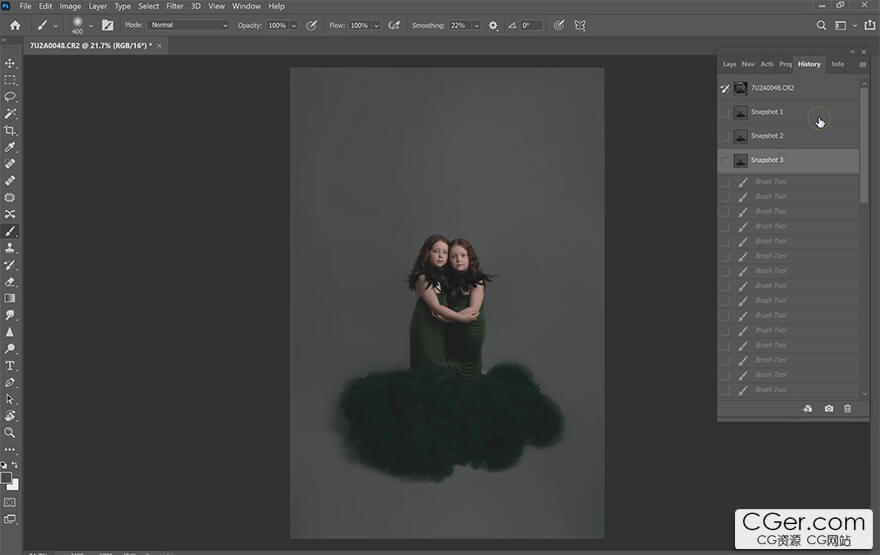Enable airbrush-style build-up effects
This screenshot has width=880, height=555.
point(394,25)
